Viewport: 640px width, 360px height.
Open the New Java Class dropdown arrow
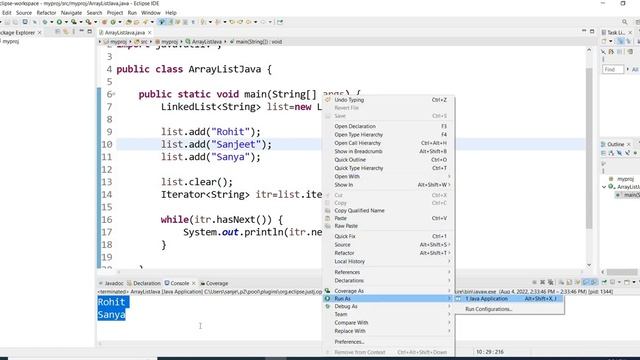pyautogui.click(x=120, y=22)
